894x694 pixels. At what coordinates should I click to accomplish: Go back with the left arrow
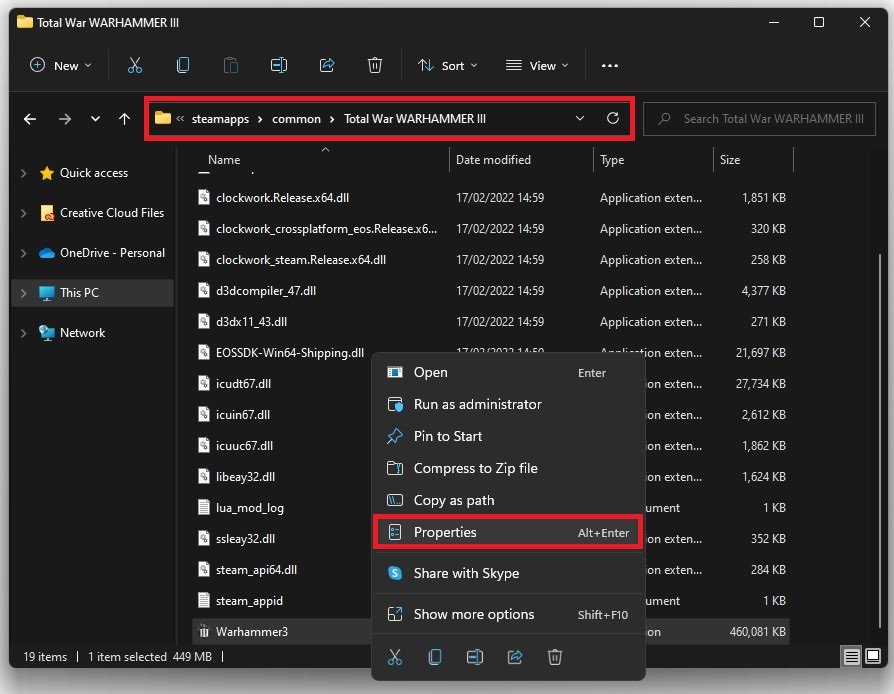30,119
